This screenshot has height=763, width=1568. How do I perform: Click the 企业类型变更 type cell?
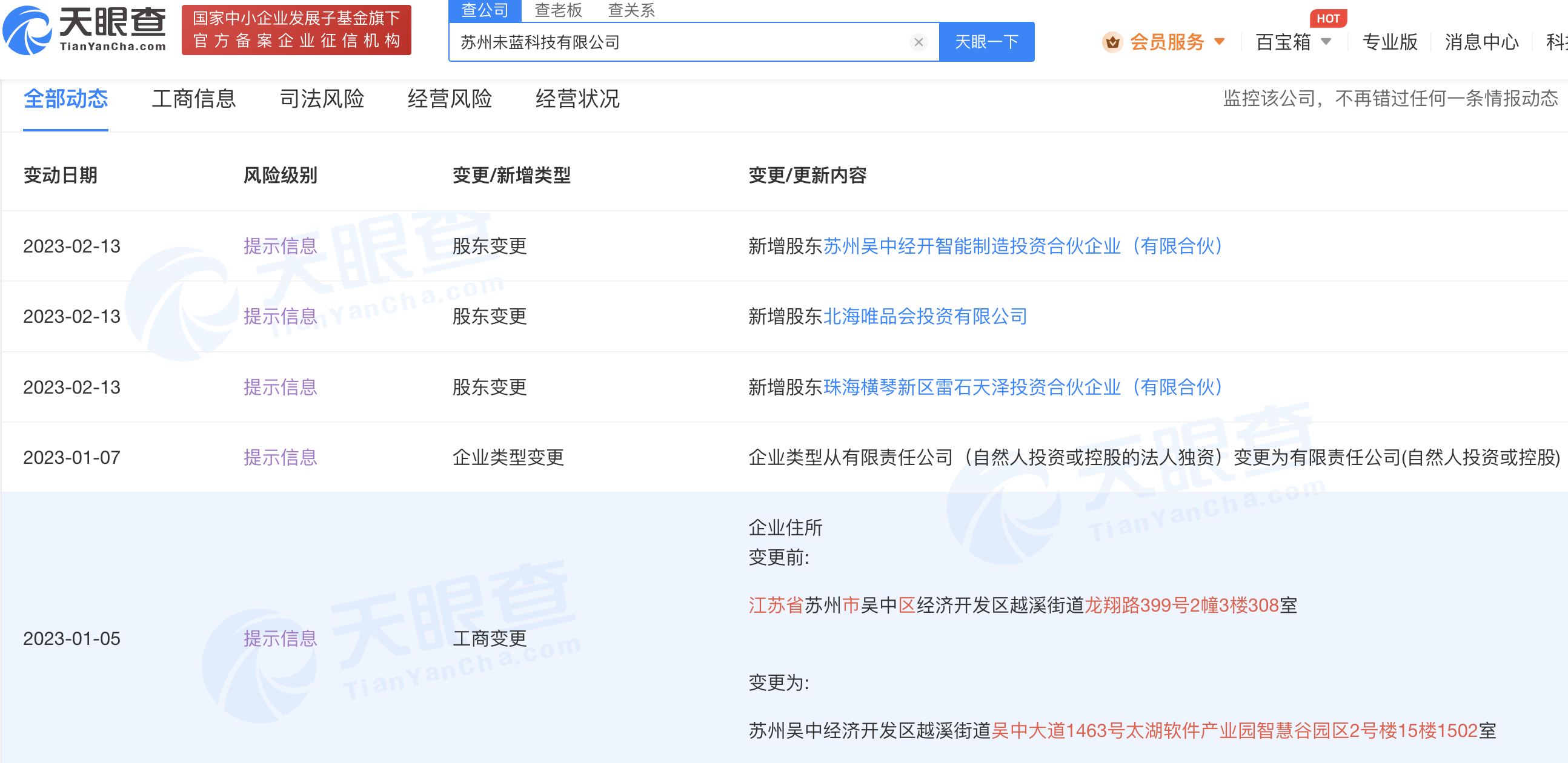tap(508, 458)
